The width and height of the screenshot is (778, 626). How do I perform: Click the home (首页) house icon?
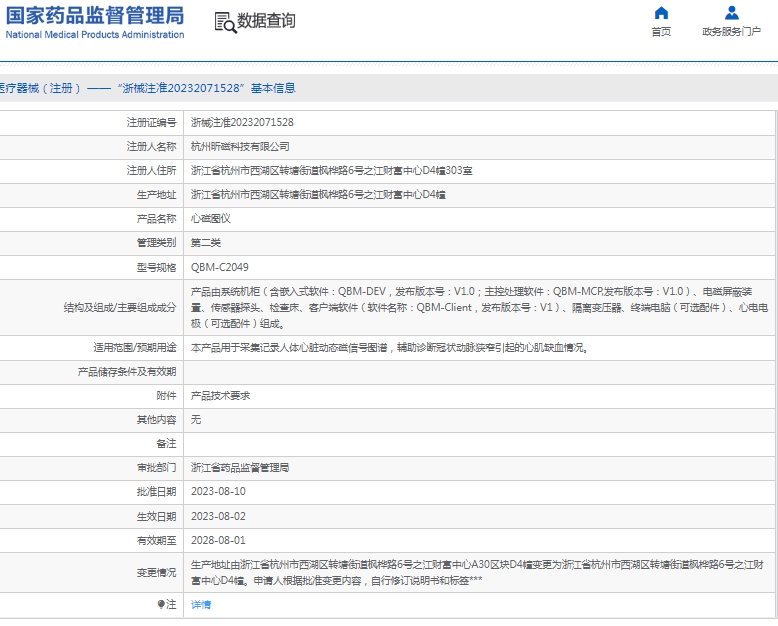click(x=661, y=13)
